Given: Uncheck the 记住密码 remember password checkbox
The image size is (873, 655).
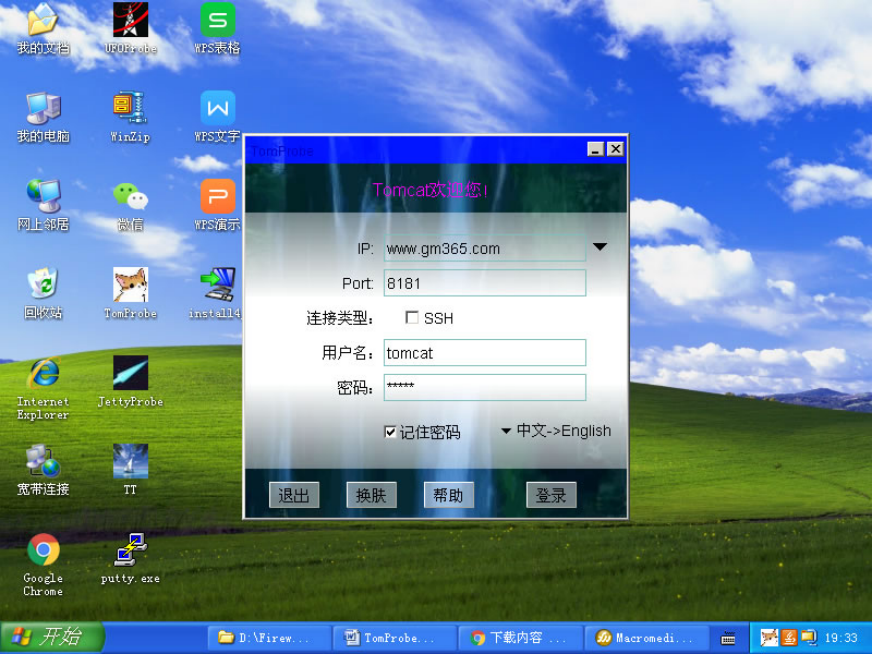Looking at the screenshot, I should 390,432.
